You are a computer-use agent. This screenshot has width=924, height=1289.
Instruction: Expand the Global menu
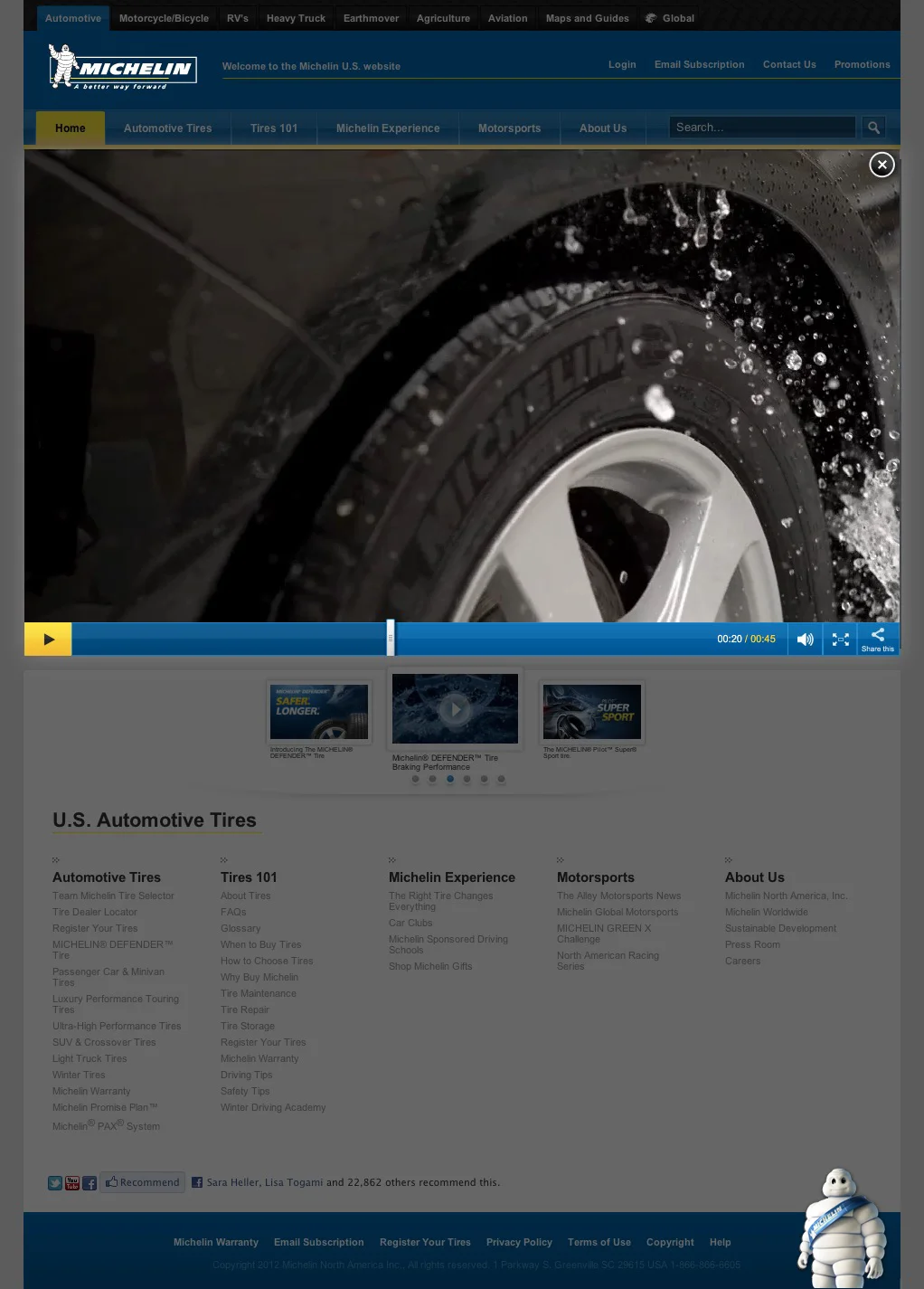(x=669, y=18)
